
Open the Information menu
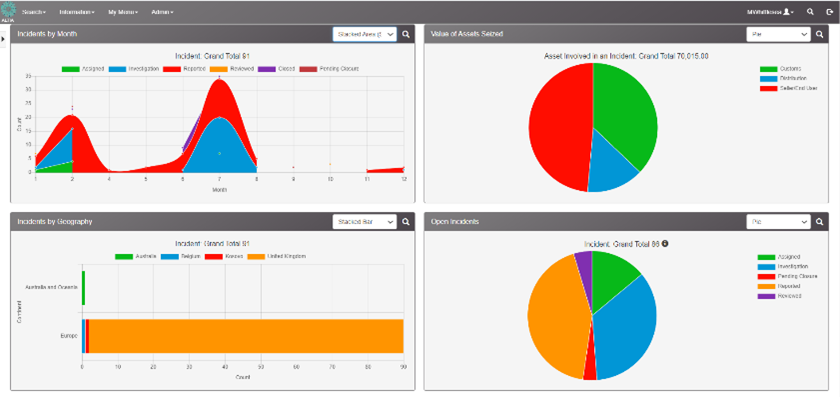coord(77,12)
